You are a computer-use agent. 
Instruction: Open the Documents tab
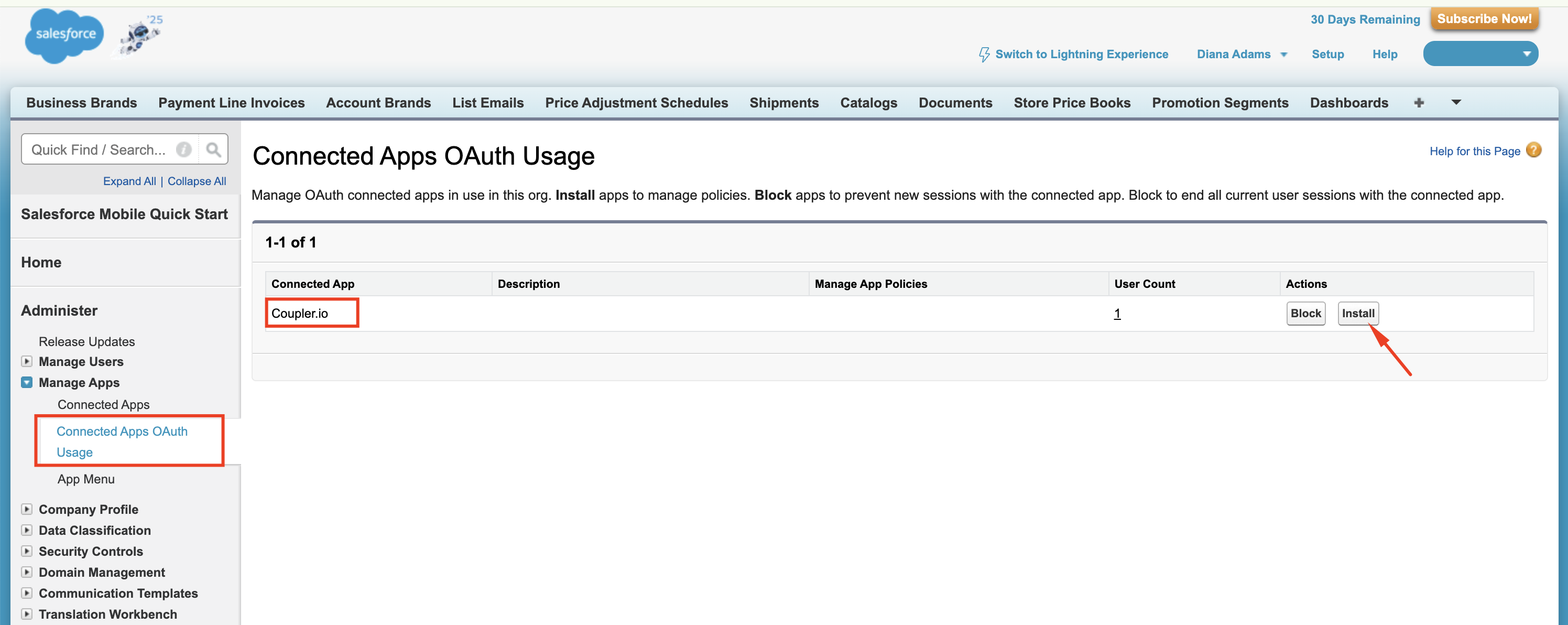click(x=955, y=102)
